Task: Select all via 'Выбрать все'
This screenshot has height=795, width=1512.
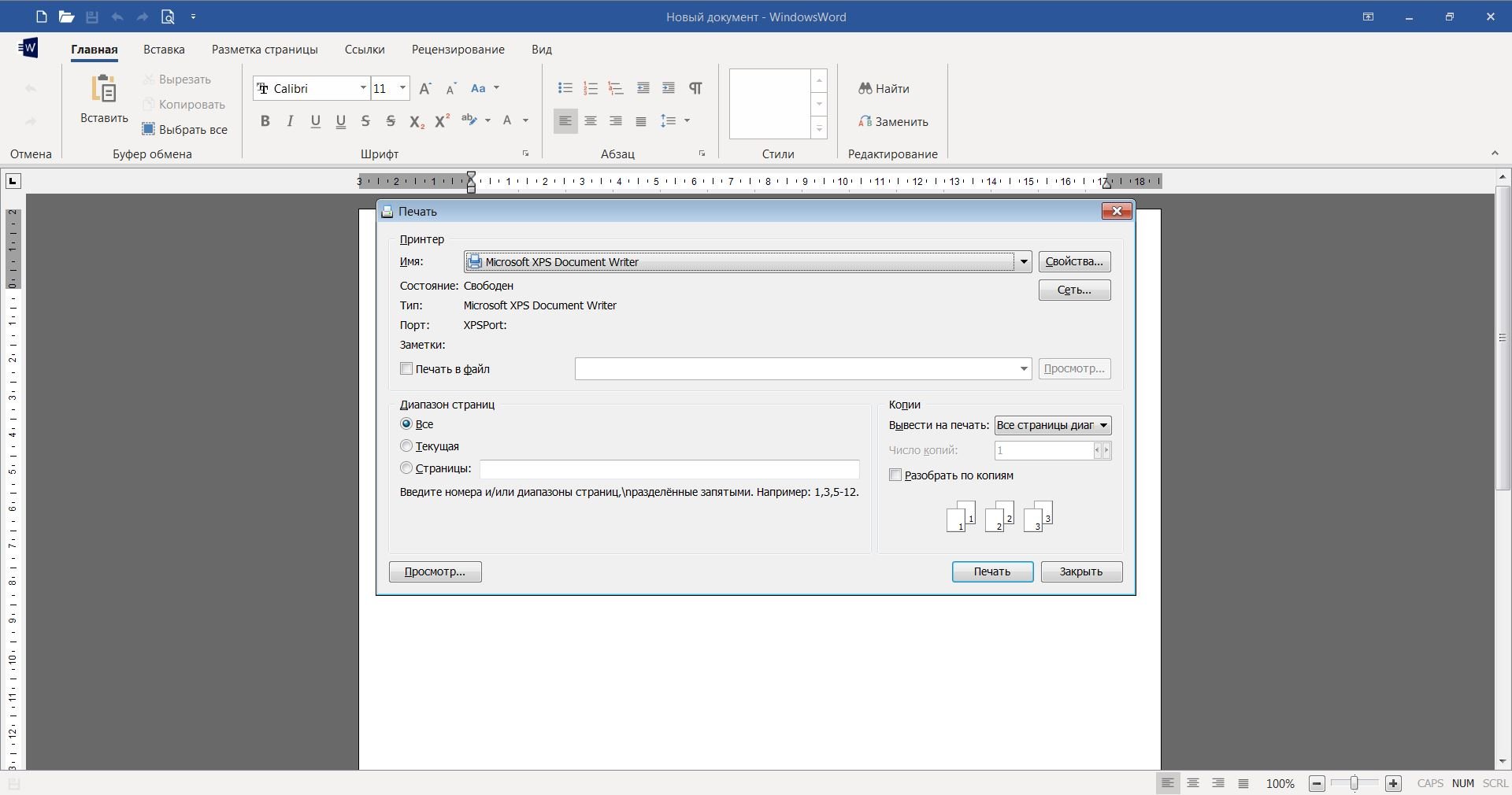Action: (185, 130)
